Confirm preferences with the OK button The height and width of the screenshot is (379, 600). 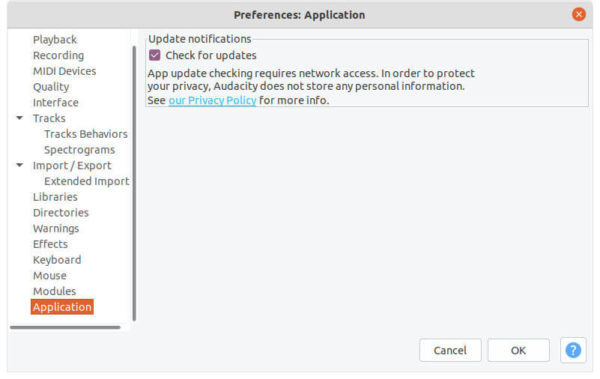click(518, 350)
